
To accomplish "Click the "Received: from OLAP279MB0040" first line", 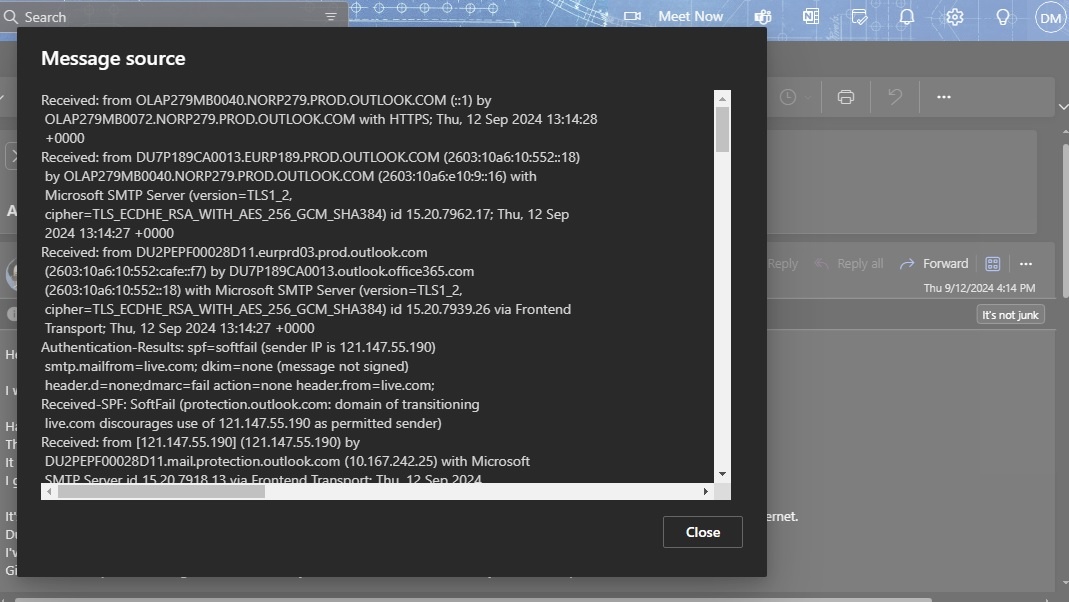I will [266, 100].
